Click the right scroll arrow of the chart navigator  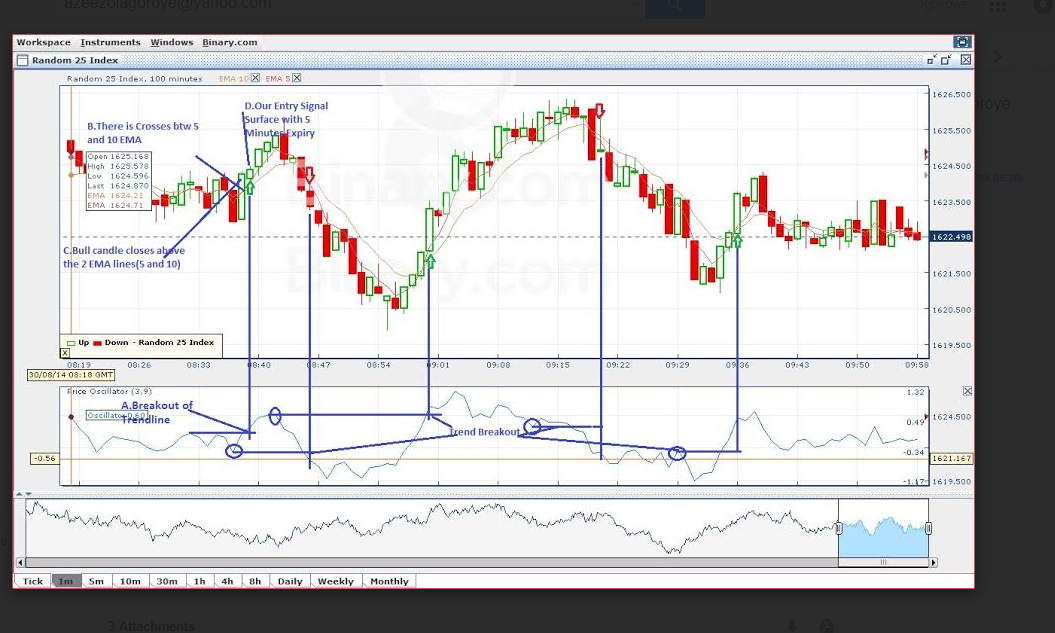[x=933, y=562]
